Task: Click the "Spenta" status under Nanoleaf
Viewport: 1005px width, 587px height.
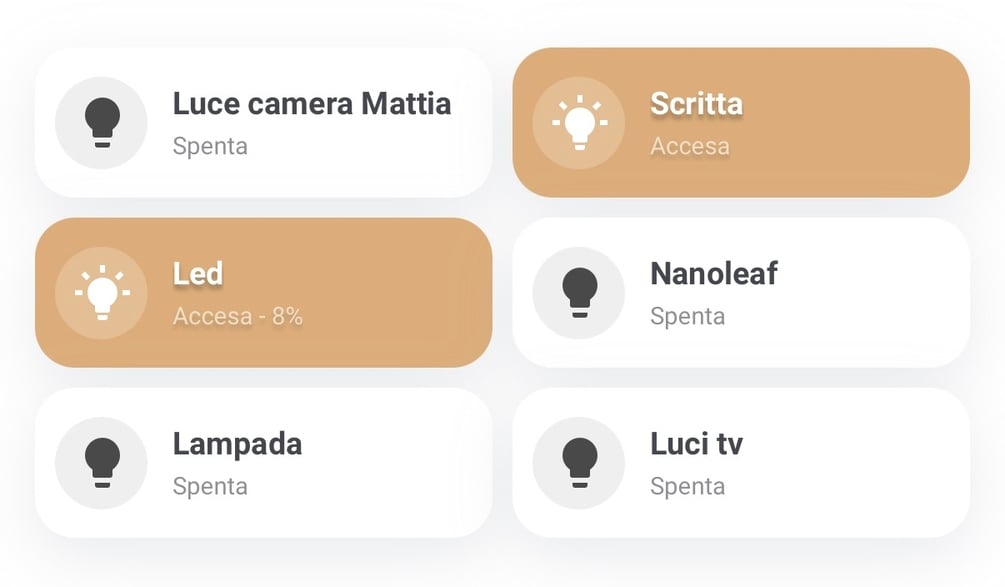Action: tap(687, 316)
